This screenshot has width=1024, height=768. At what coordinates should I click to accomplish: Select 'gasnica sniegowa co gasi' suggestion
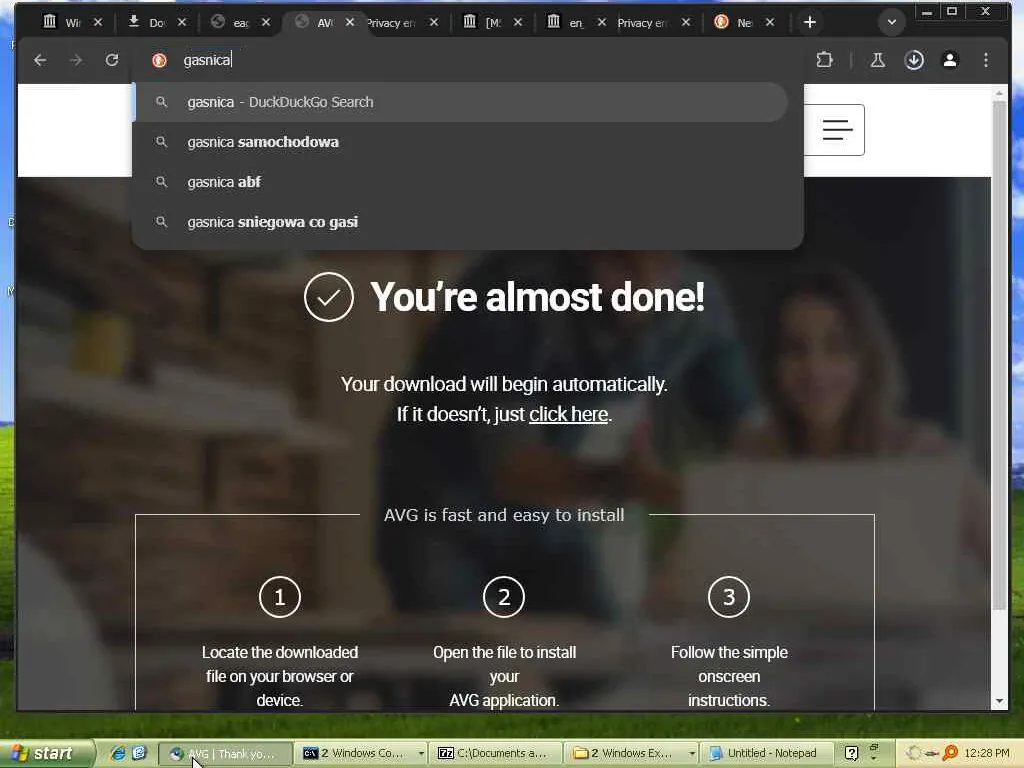tap(461, 222)
